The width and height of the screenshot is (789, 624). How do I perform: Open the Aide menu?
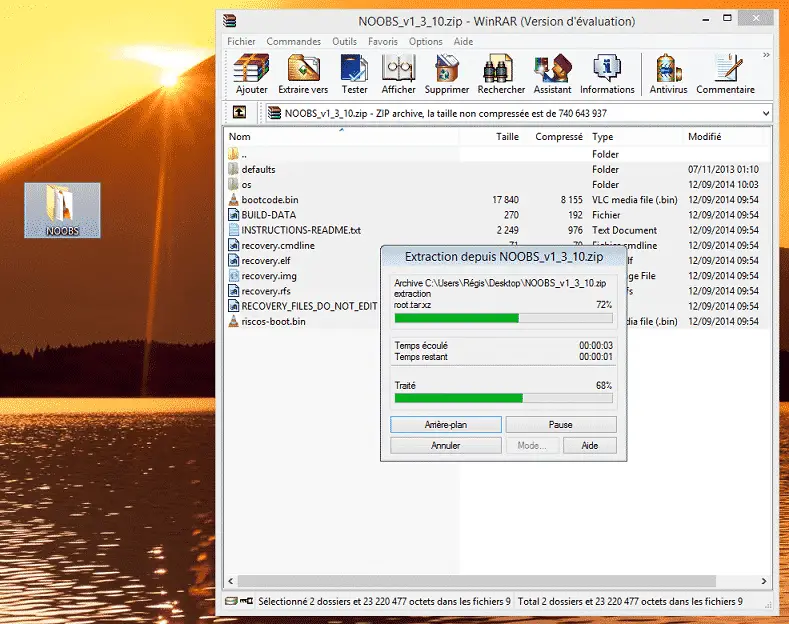pyautogui.click(x=463, y=41)
